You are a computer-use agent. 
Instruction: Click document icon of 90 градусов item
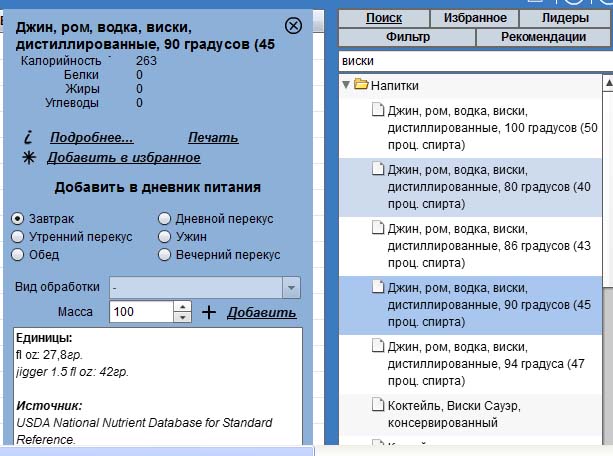(x=378, y=287)
